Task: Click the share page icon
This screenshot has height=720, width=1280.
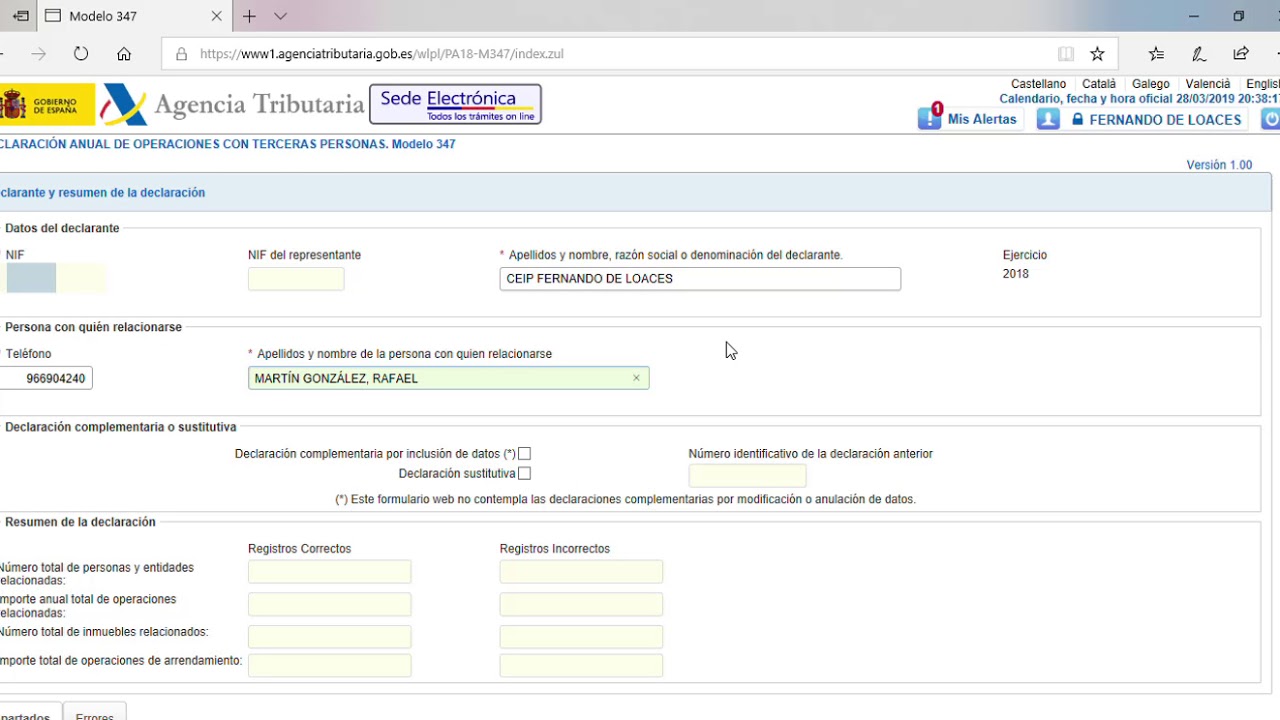Action: tap(1241, 54)
